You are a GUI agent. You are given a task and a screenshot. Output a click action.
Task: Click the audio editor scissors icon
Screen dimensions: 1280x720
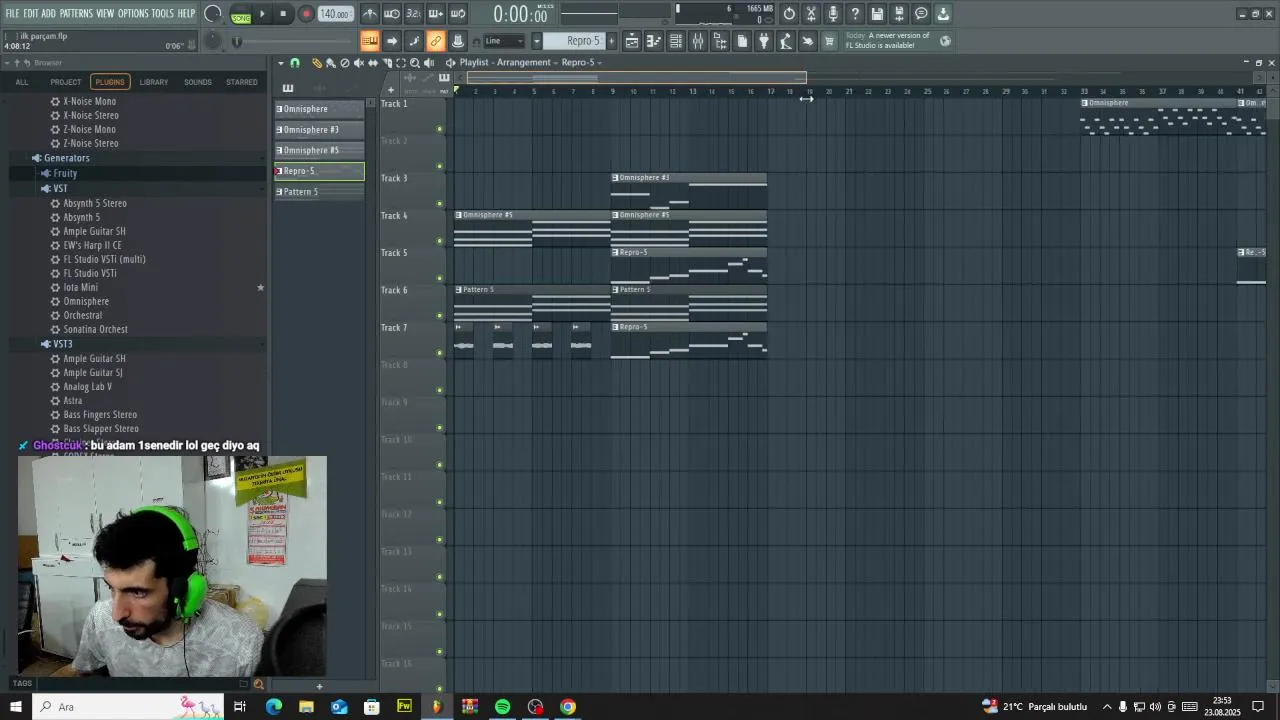811,14
